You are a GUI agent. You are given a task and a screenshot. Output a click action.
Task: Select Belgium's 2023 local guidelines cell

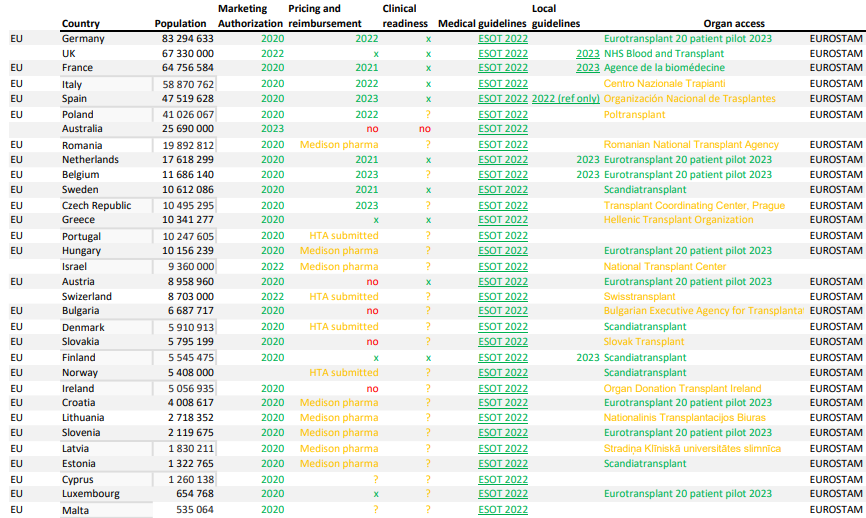pos(588,175)
